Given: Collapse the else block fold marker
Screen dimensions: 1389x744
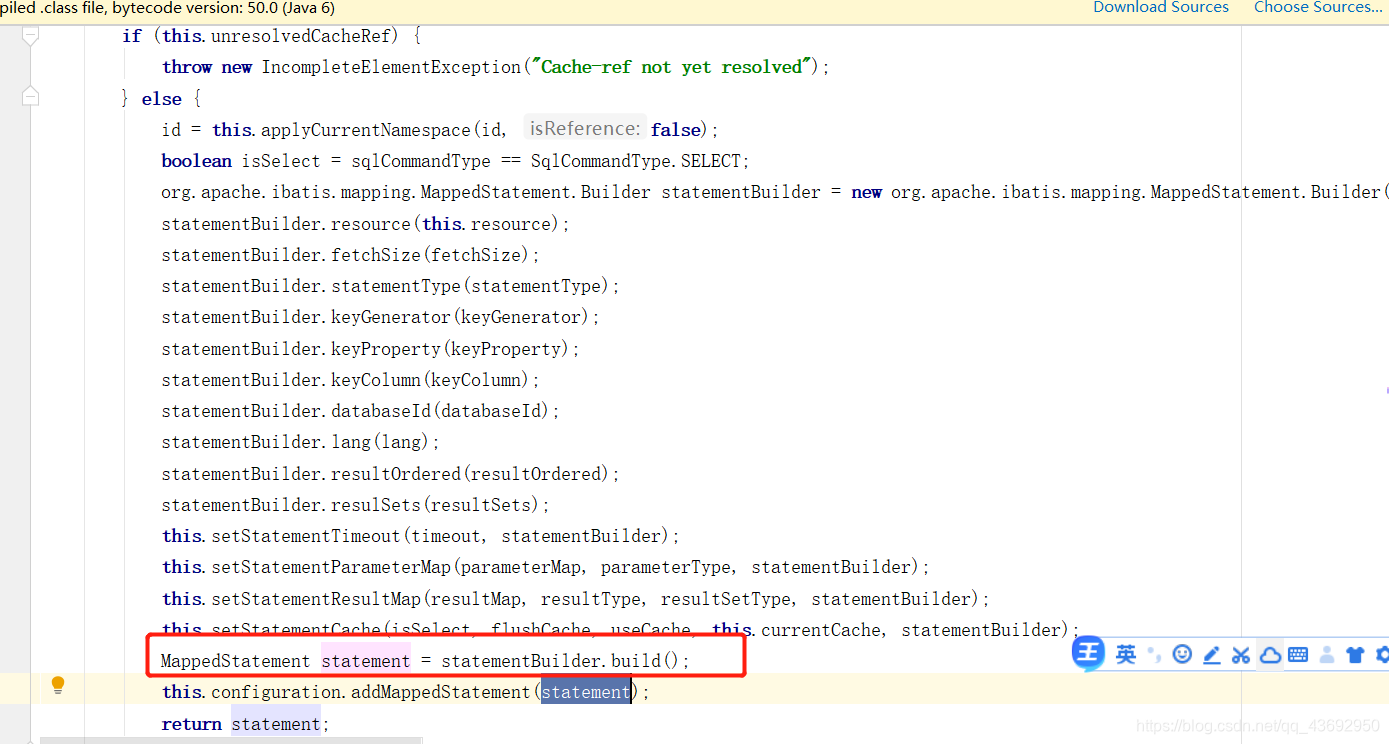Looking at the screenshot, I should [x=30, y=97].
